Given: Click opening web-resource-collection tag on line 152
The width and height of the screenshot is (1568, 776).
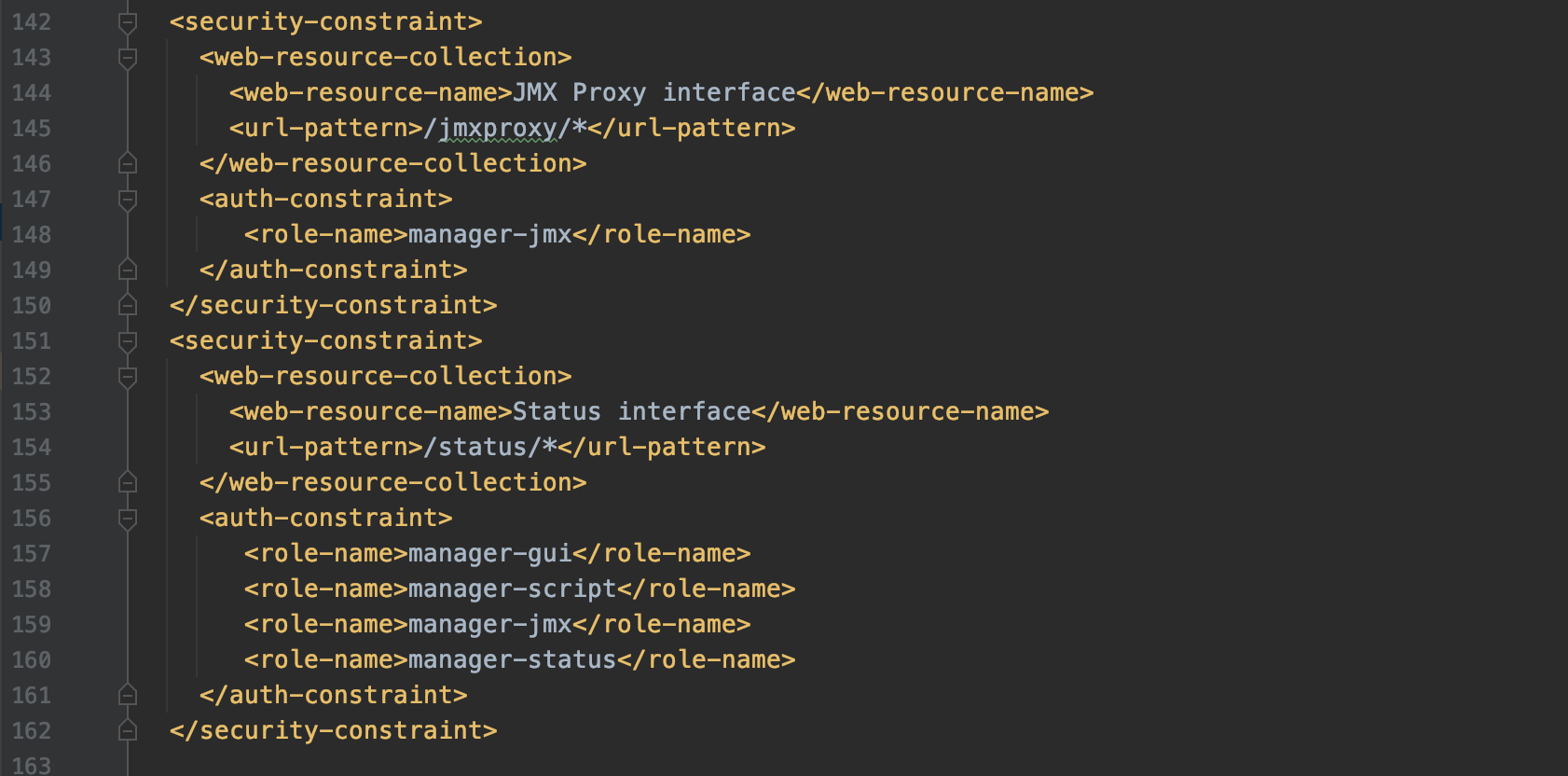Looking at the screenshot, I should click(386, 376).
